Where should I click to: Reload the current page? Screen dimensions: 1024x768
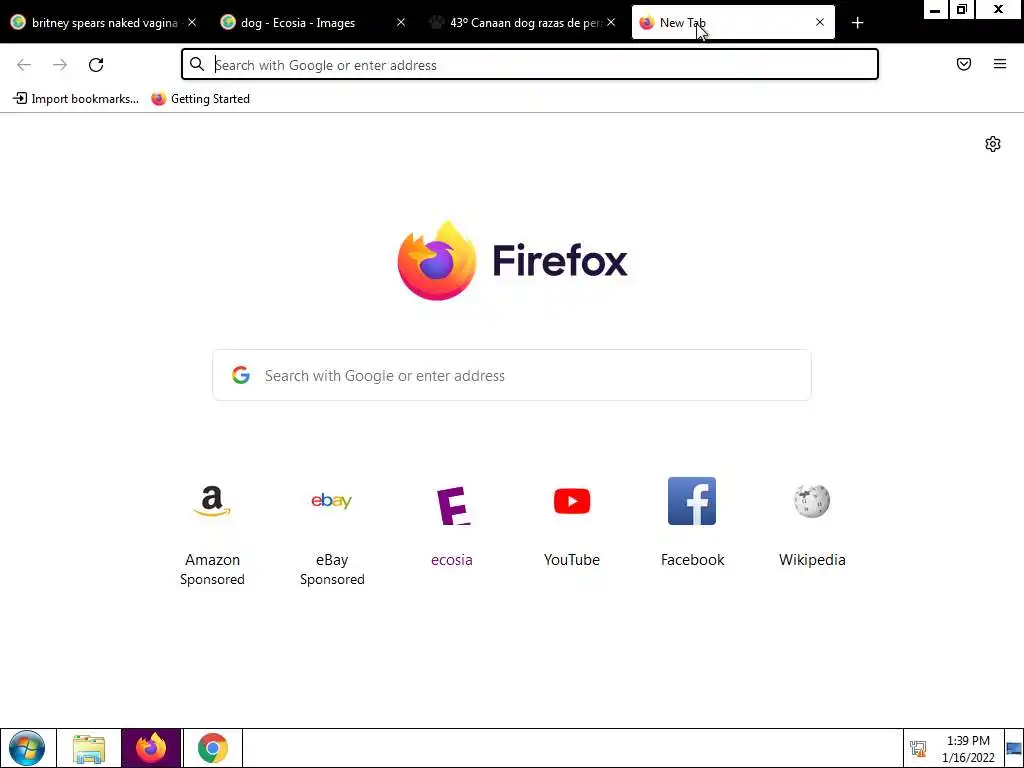tap(96, 65)
